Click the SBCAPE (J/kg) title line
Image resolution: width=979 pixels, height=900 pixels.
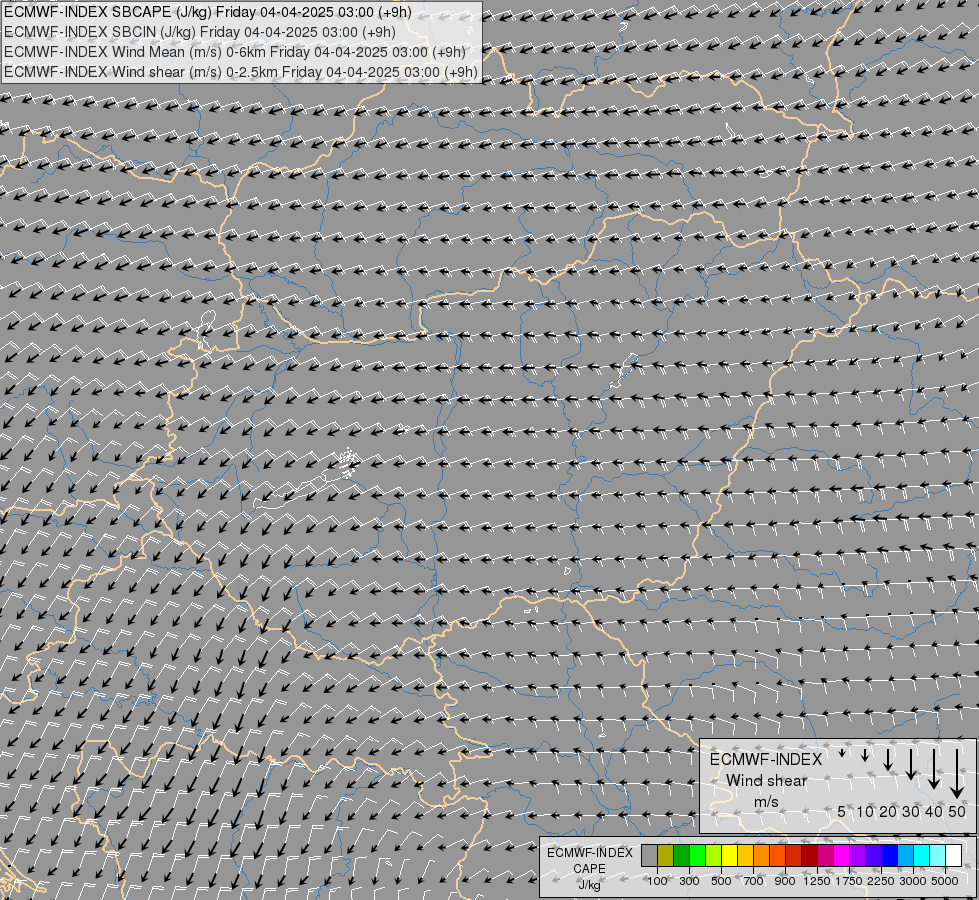tap(208, 12)
